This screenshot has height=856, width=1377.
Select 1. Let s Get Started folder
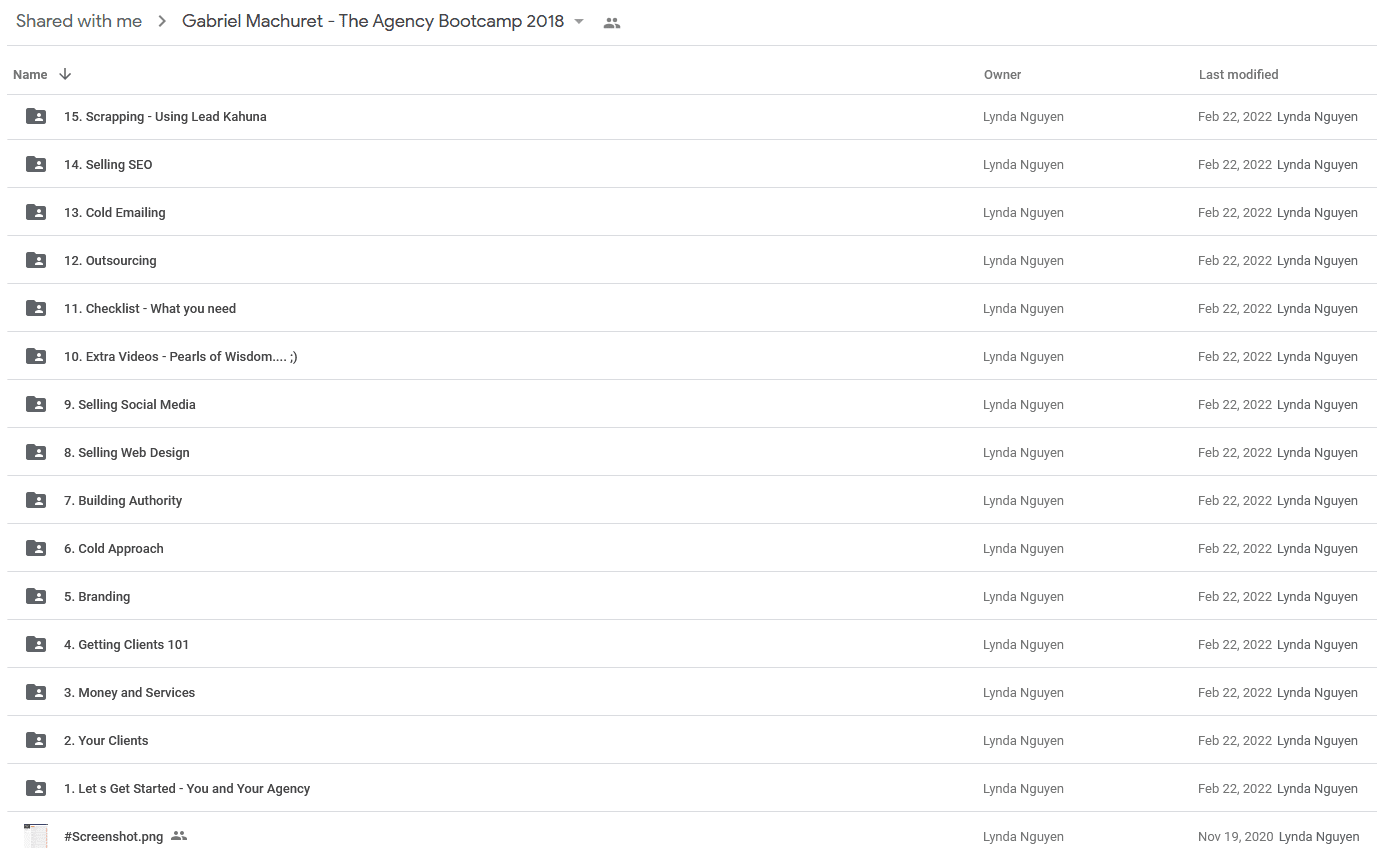coord(692,788)
